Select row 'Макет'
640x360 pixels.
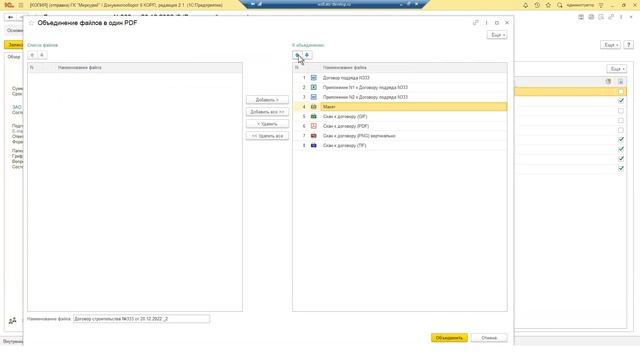[400, 107]
